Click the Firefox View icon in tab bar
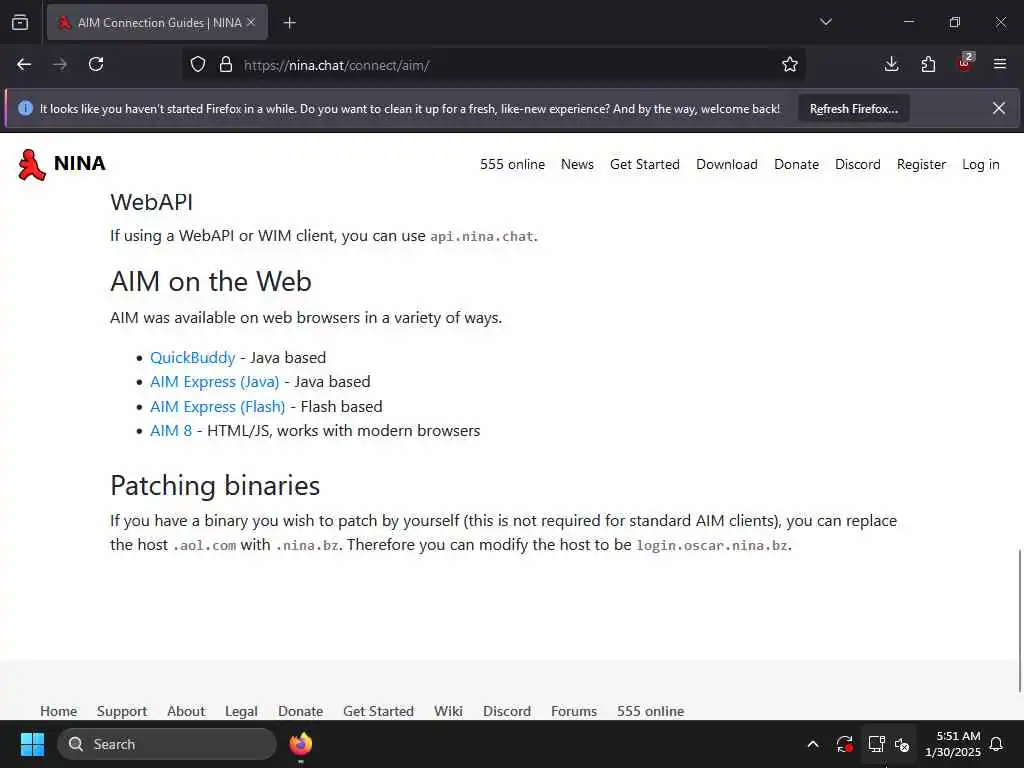Image resolution: width=1024 pixels, height=768 pixels. (x=20, y=23)
